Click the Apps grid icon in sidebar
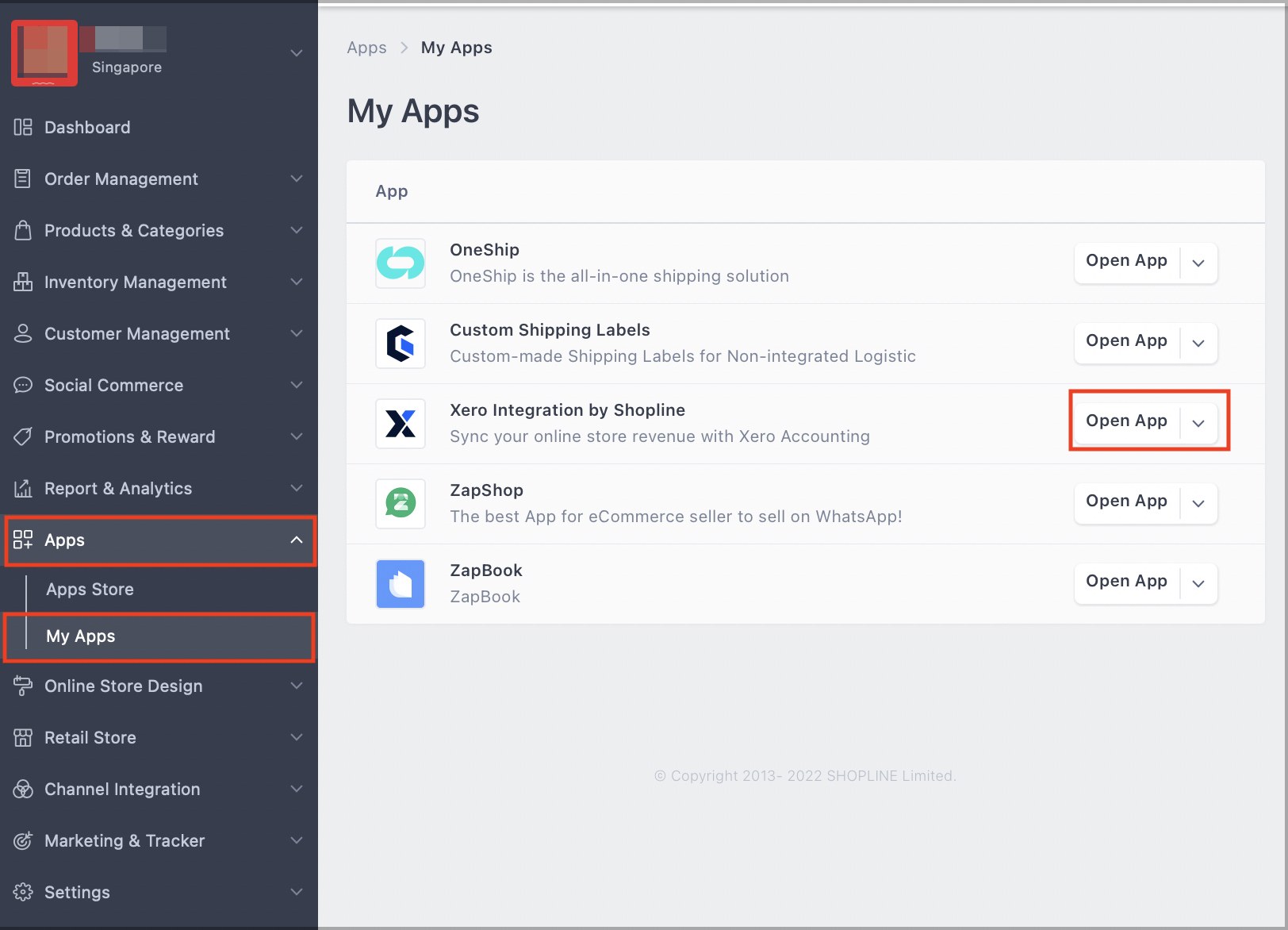Screen dimensions: 1288x930 [x=23, y=540]
